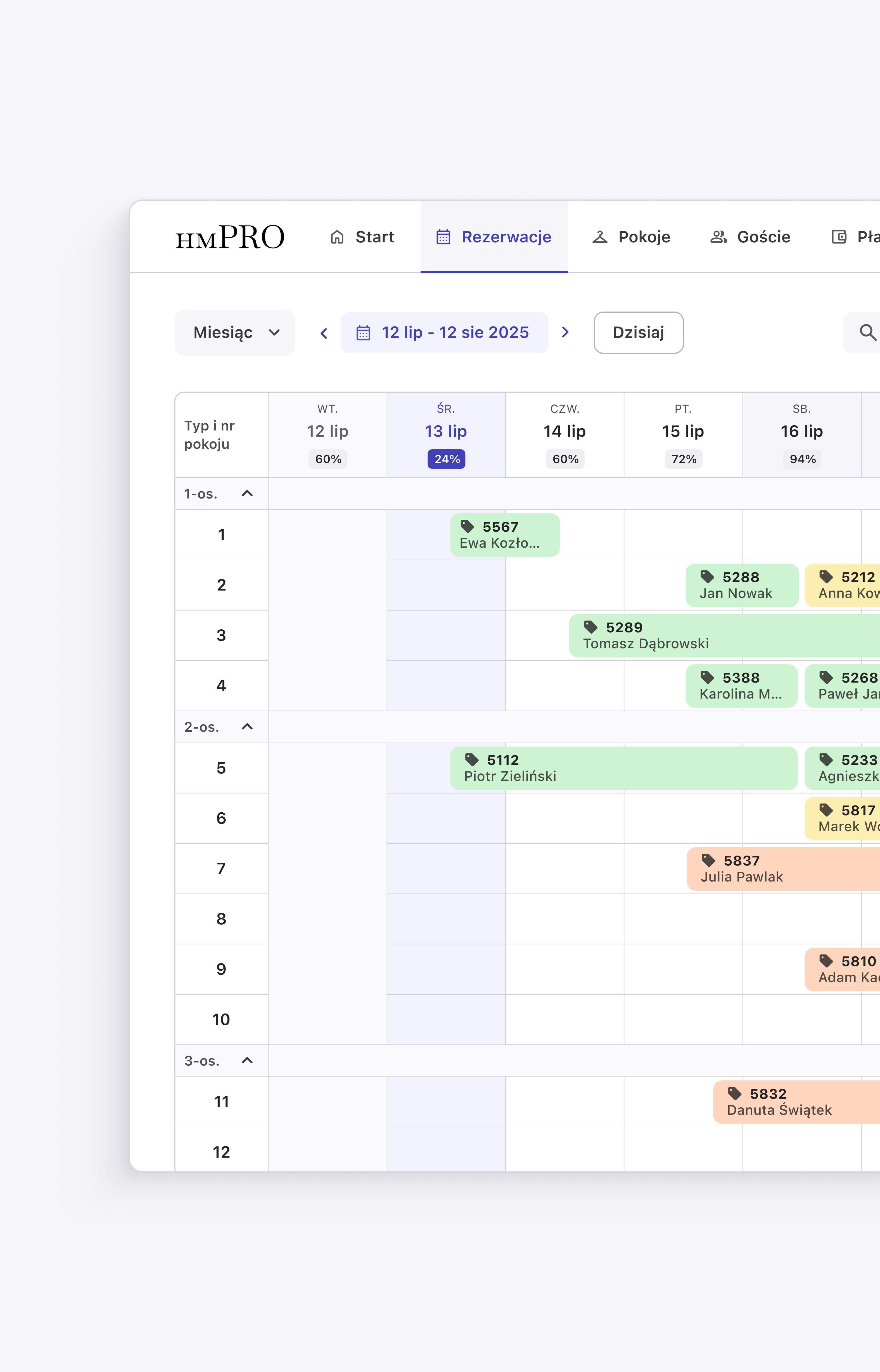Click tag icon on reservation 5268

click(826, 677)
